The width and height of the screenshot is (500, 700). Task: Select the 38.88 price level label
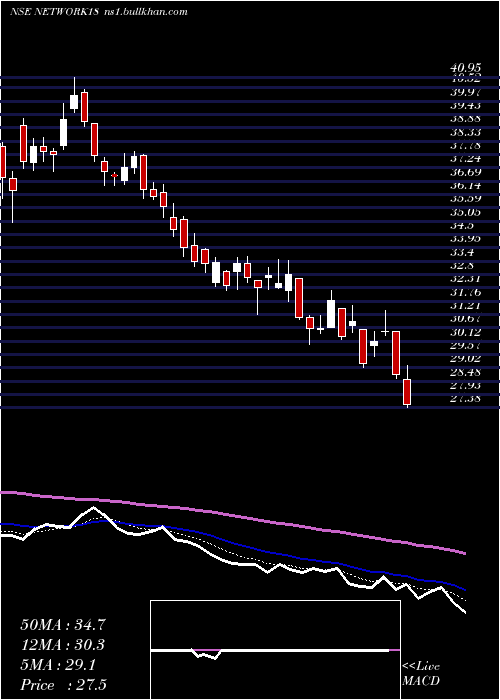click(466, 119)
